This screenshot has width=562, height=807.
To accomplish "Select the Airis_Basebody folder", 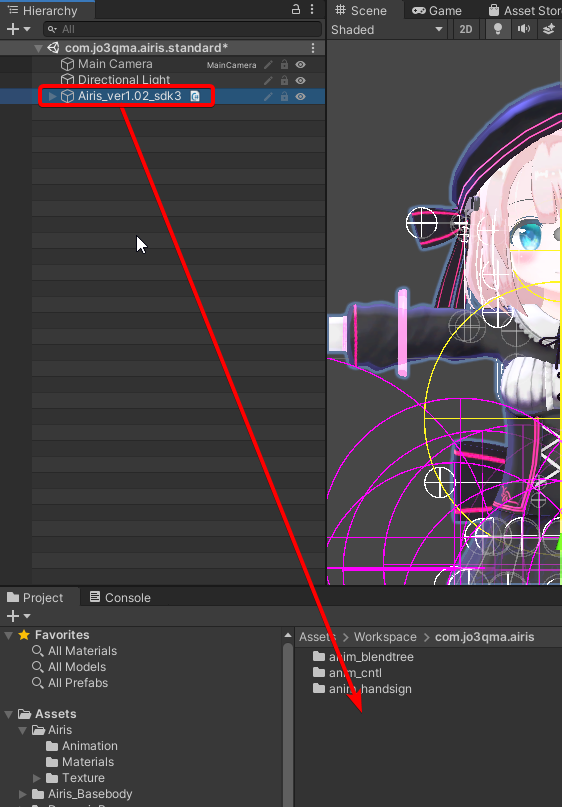I will tap(90, 794).
